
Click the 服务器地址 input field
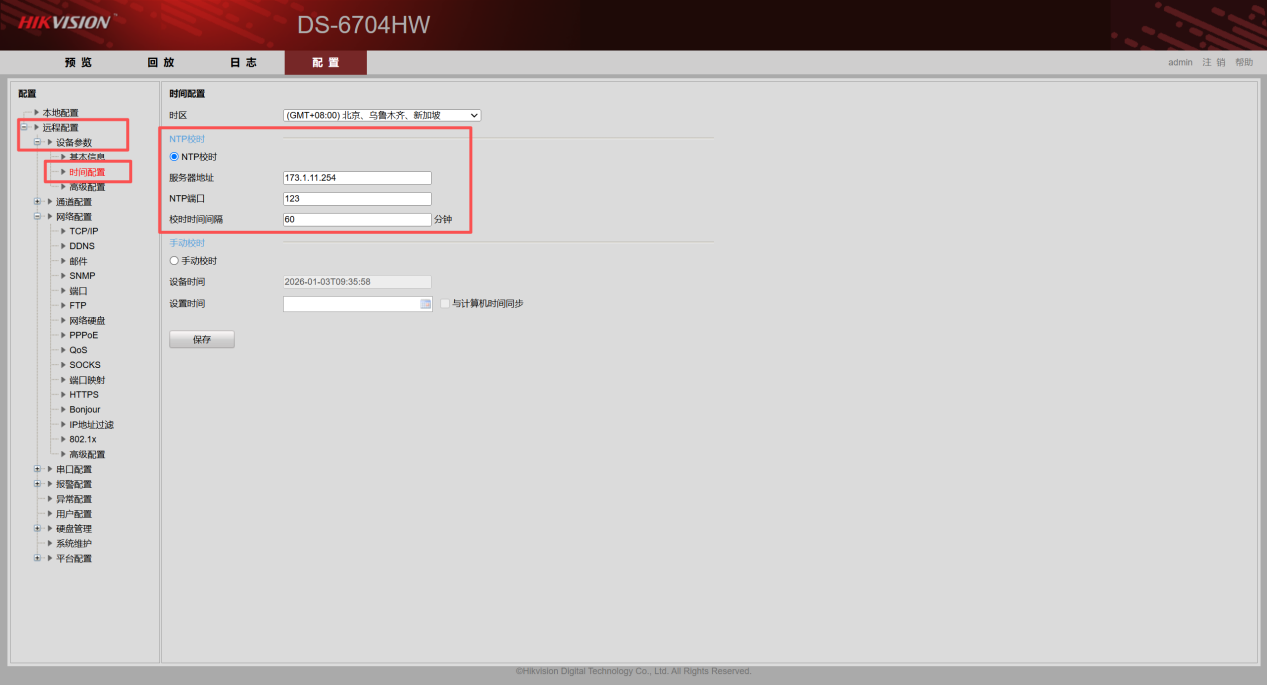click(x=357, y=178)
